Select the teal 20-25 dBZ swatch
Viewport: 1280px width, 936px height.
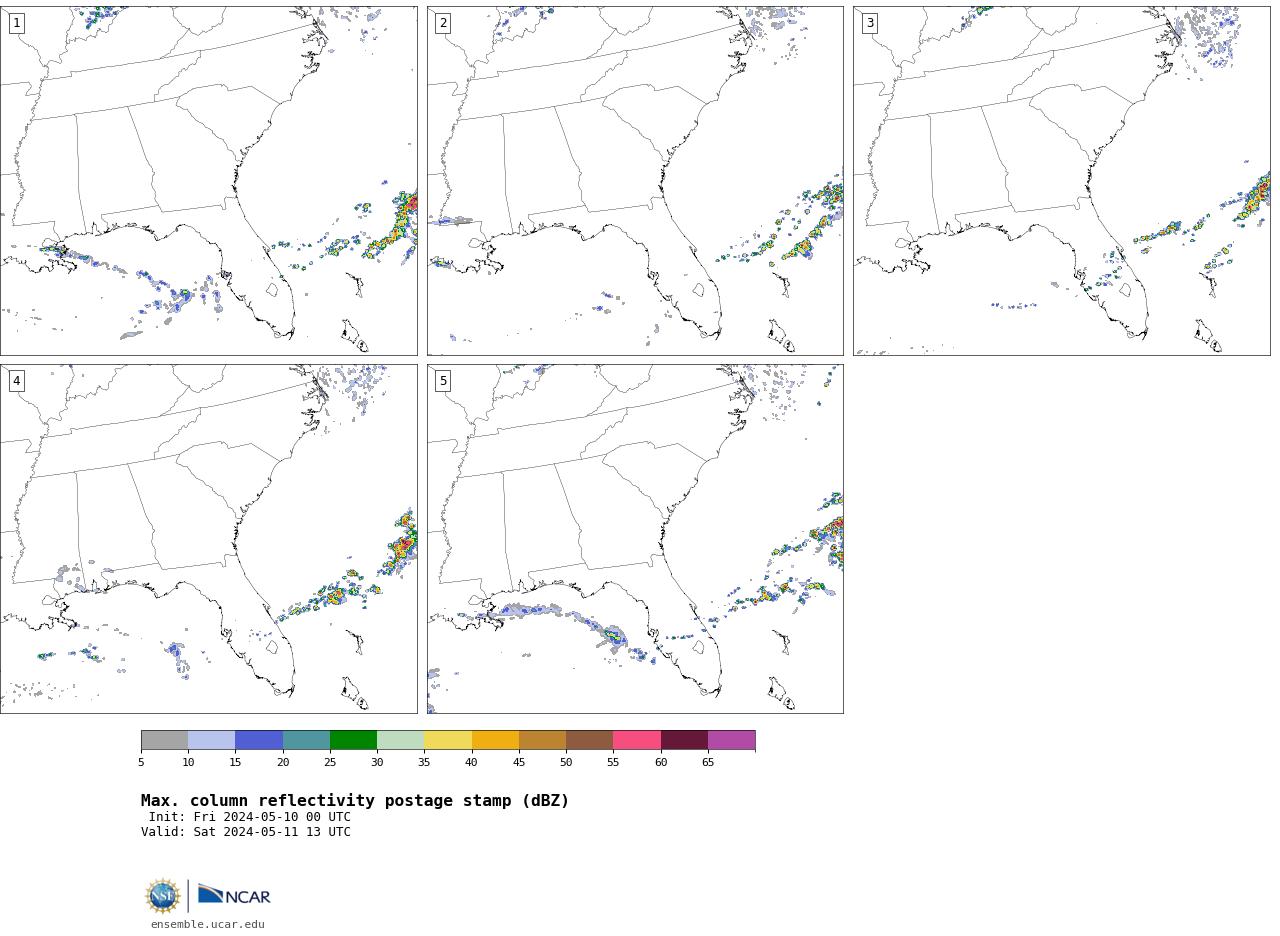[x=306, y=740]
